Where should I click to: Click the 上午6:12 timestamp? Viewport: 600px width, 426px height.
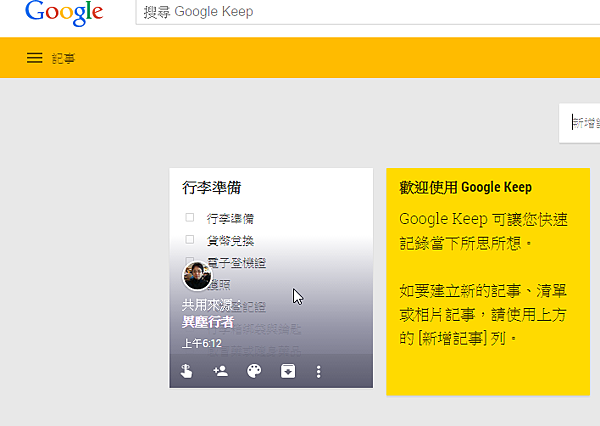click(x=202, y=343)
